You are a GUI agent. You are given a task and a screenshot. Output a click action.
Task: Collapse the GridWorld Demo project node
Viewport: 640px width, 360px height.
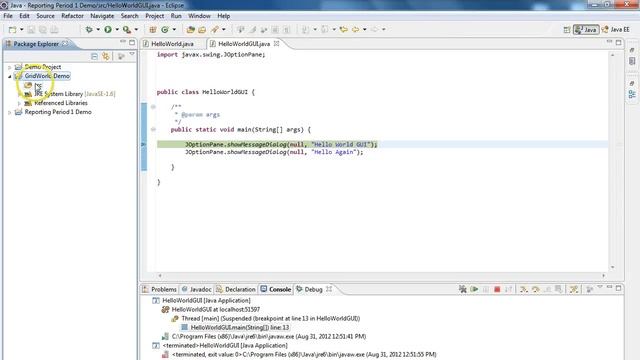[9, 76]
